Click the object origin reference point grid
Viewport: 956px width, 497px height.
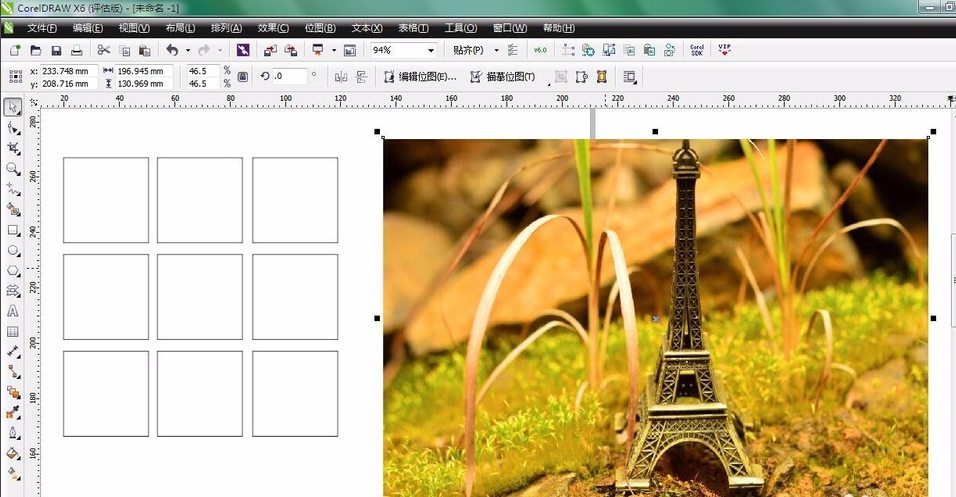pyautogui.click(x=15, y=76)
